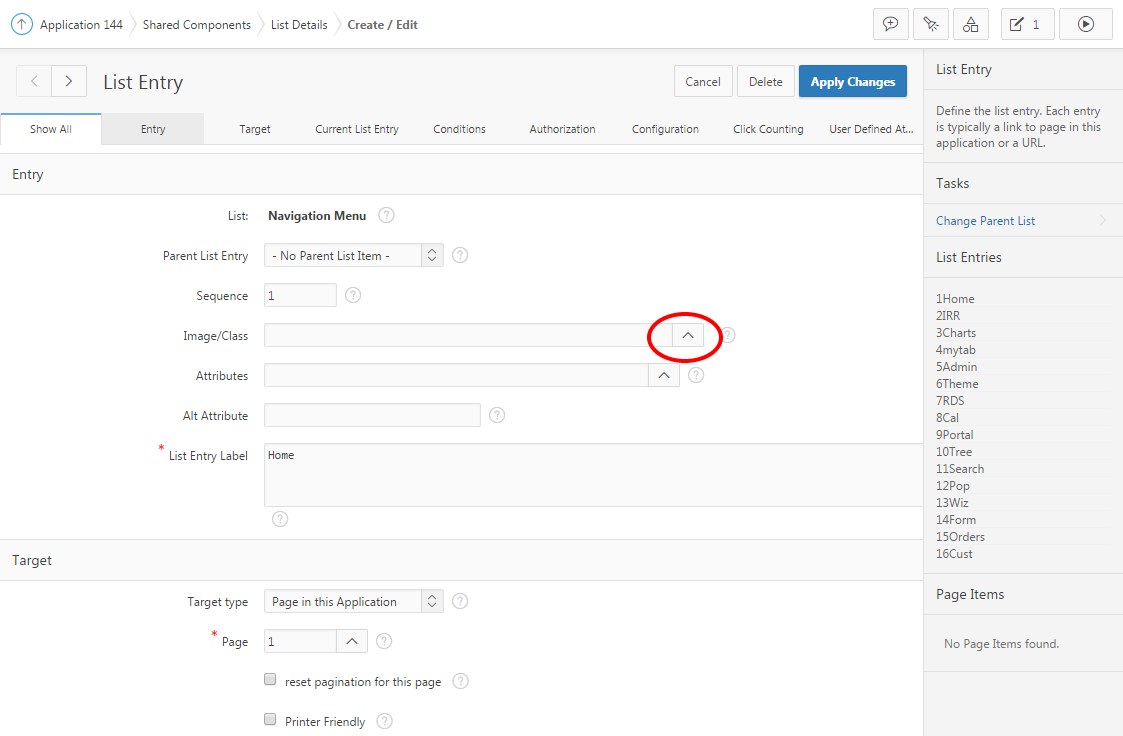Run the page with play icon
The width and height of the screenshot is (1123, 736).
(1086, 24)
